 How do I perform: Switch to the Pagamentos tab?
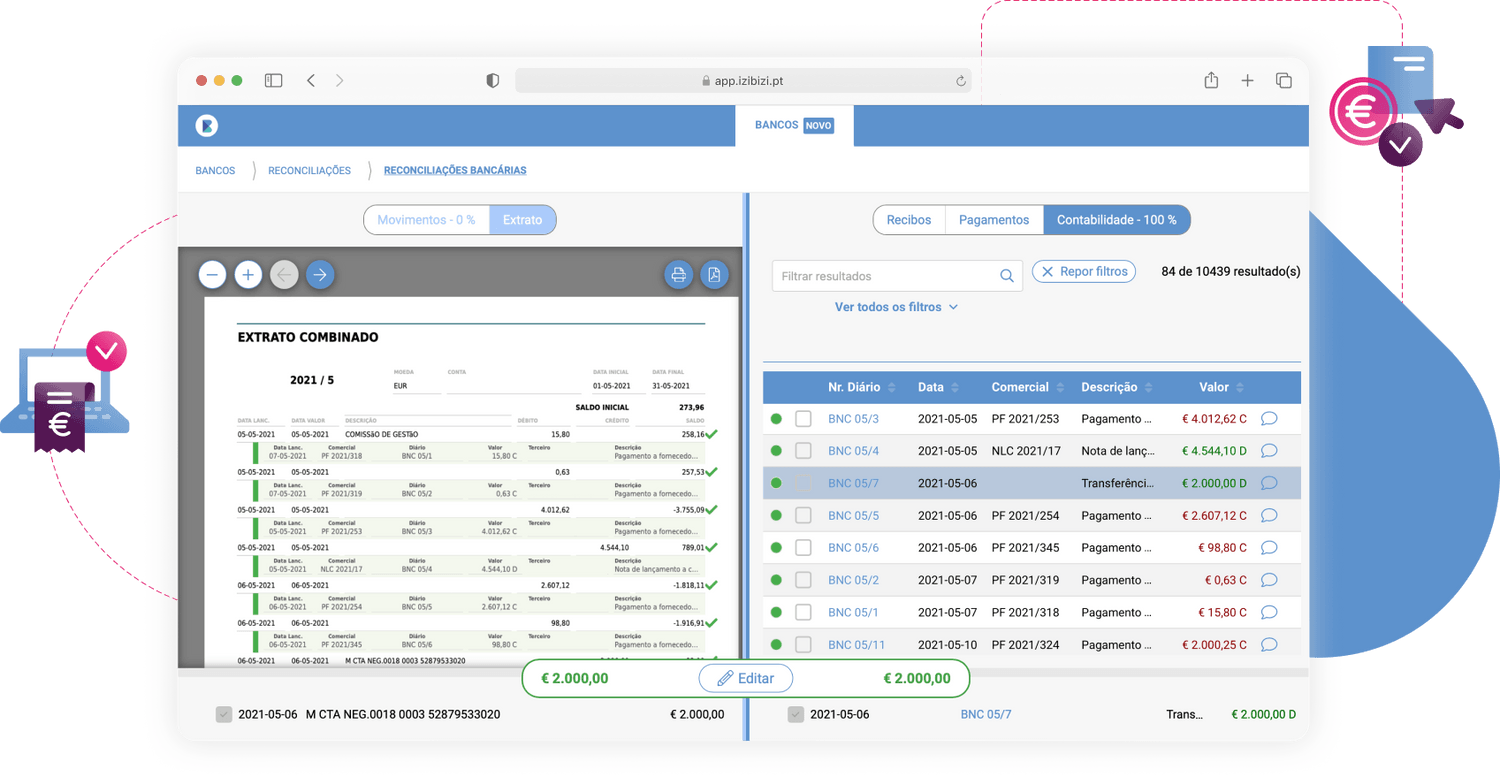993,220
